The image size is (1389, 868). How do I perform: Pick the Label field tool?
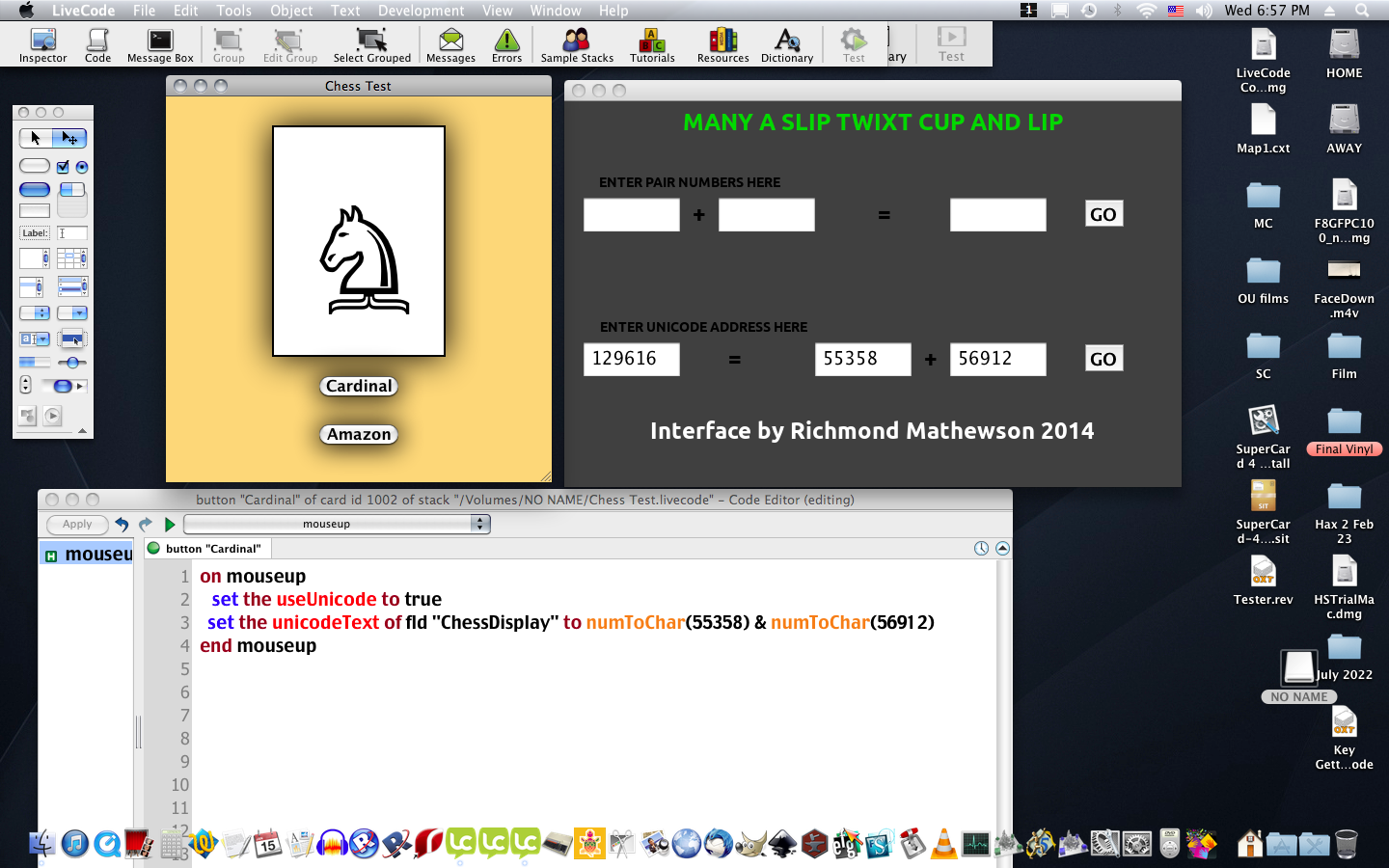(x=35, y=232)
